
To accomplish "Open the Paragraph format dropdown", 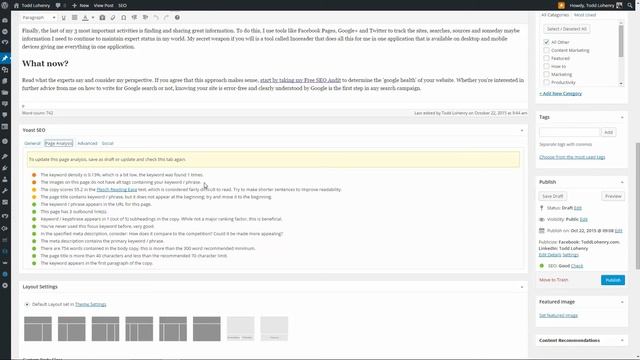I will pyautogui.click(x=39, y=18).
